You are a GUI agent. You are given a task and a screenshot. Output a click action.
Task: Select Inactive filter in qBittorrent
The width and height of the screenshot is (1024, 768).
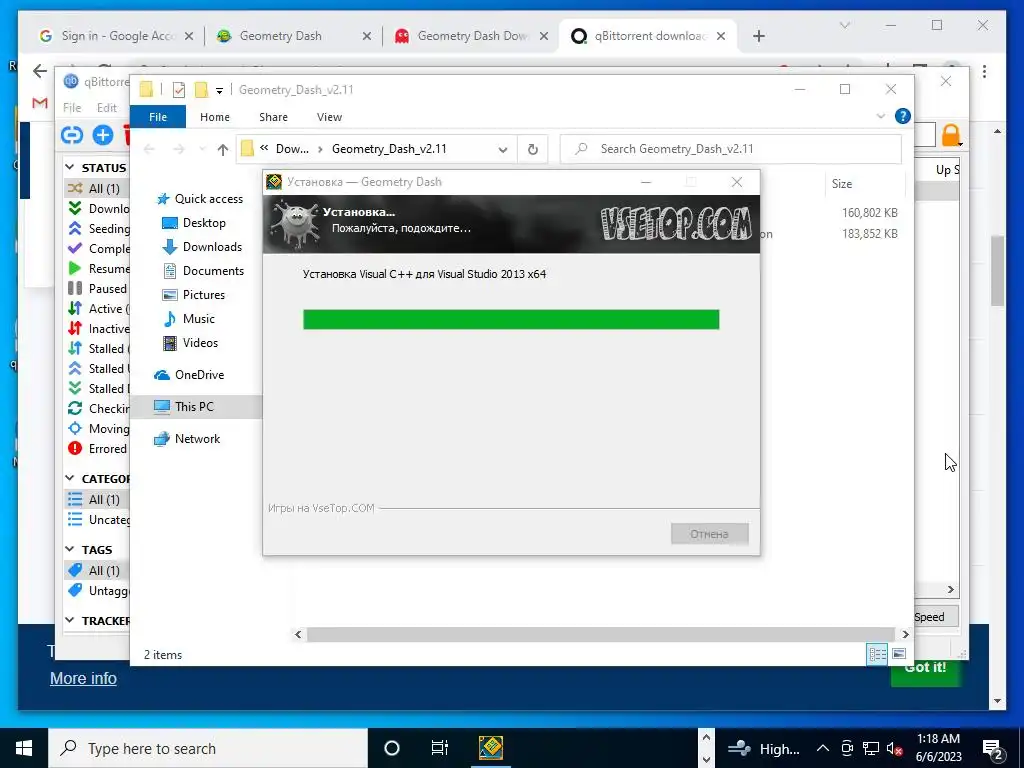98,328
